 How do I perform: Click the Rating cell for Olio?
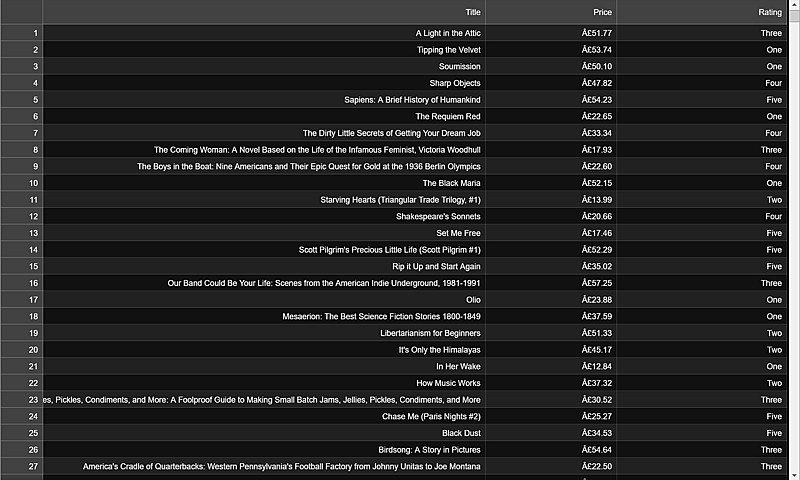point(702,300)
